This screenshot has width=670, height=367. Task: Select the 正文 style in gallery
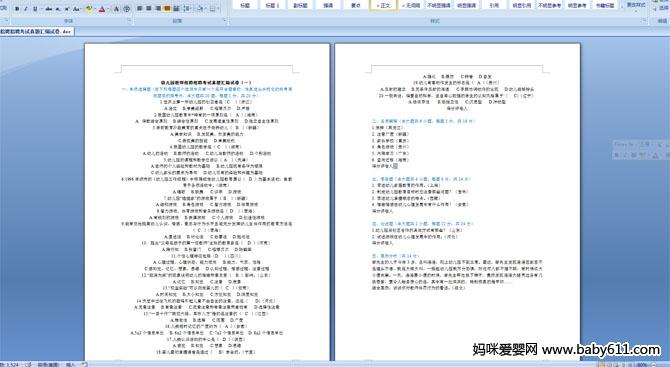[383, 5]
